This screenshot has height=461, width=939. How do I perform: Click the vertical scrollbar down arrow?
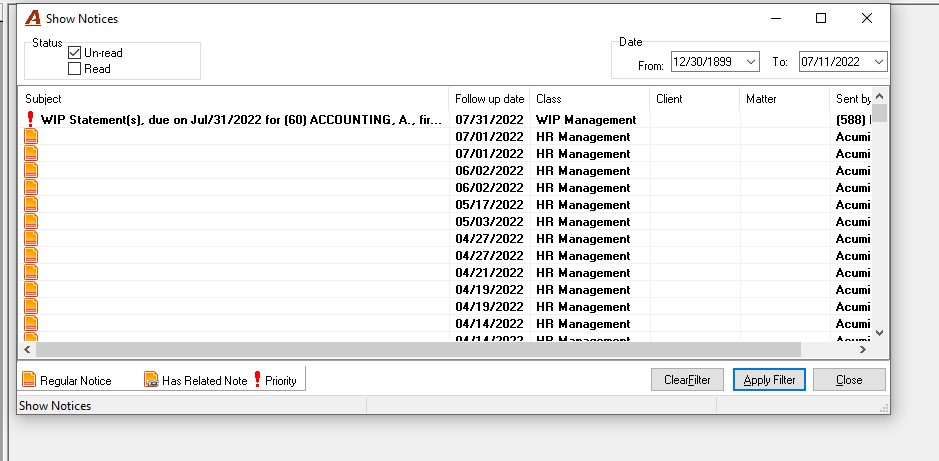(x=879, y=333)
